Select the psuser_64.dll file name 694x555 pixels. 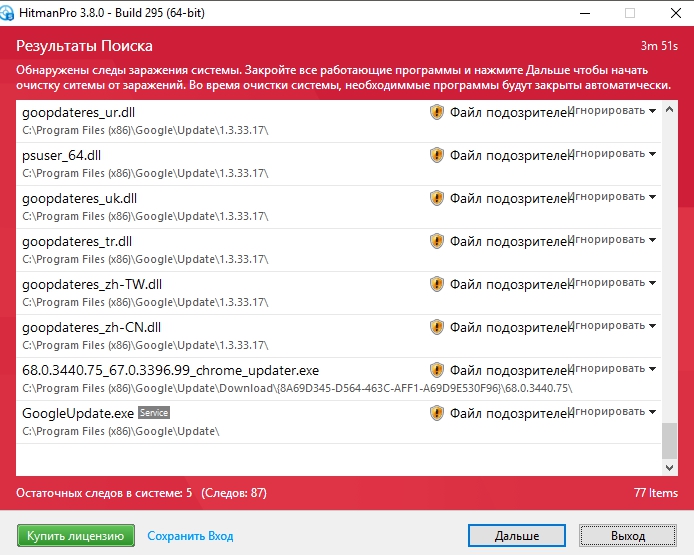[62, 155]
